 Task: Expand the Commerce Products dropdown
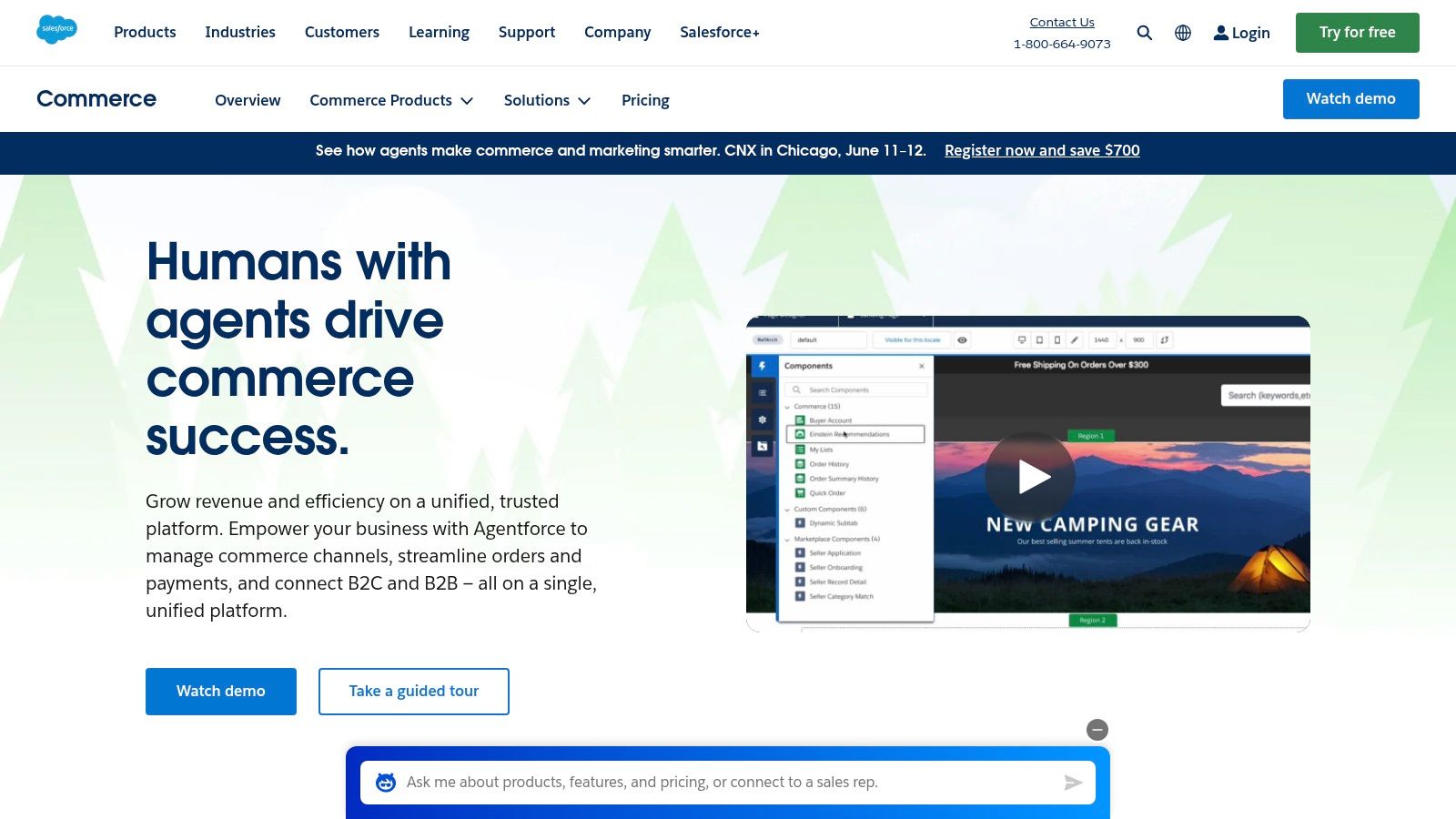point(391,100)
